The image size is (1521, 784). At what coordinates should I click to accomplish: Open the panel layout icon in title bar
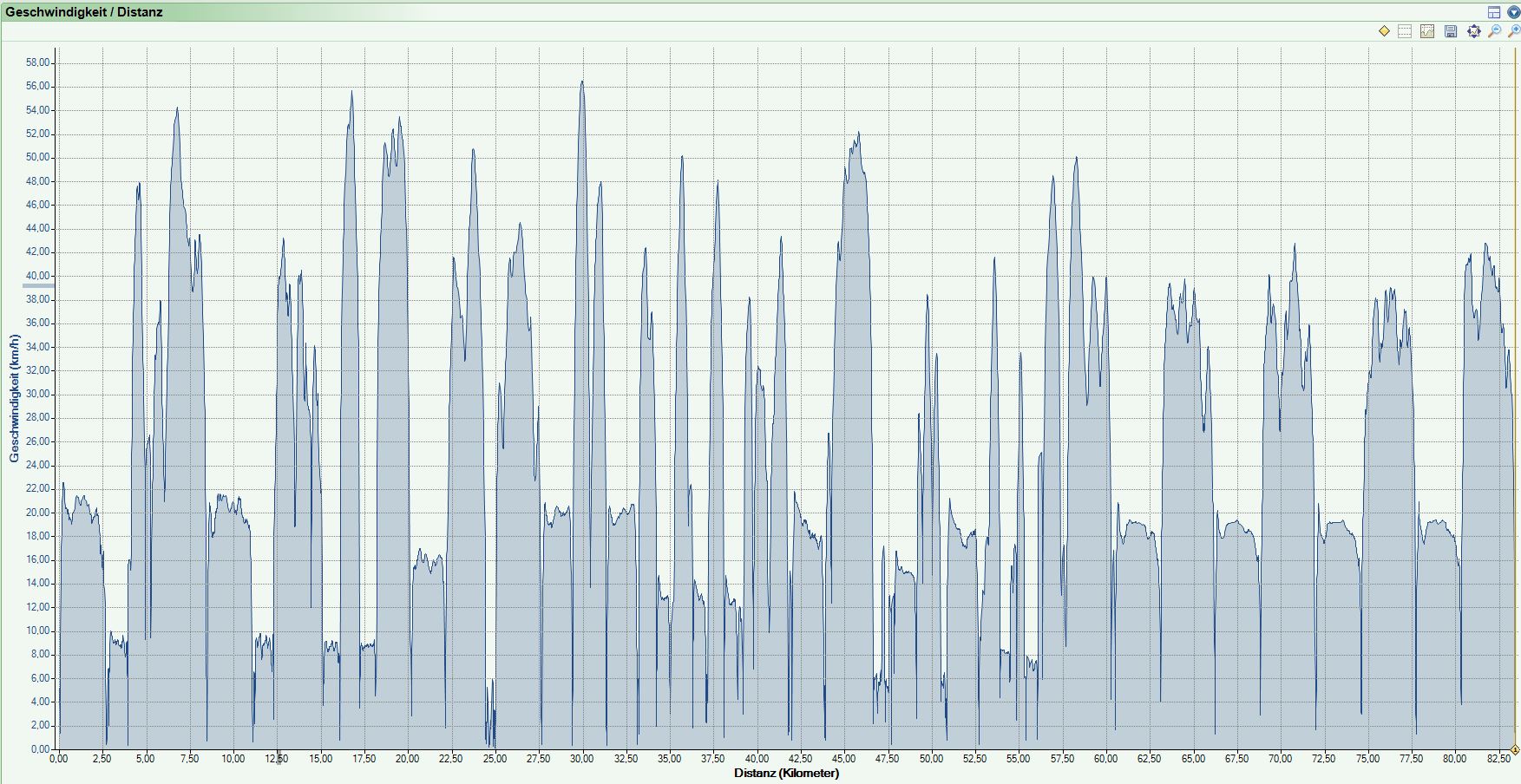[x=1494, y=12]
